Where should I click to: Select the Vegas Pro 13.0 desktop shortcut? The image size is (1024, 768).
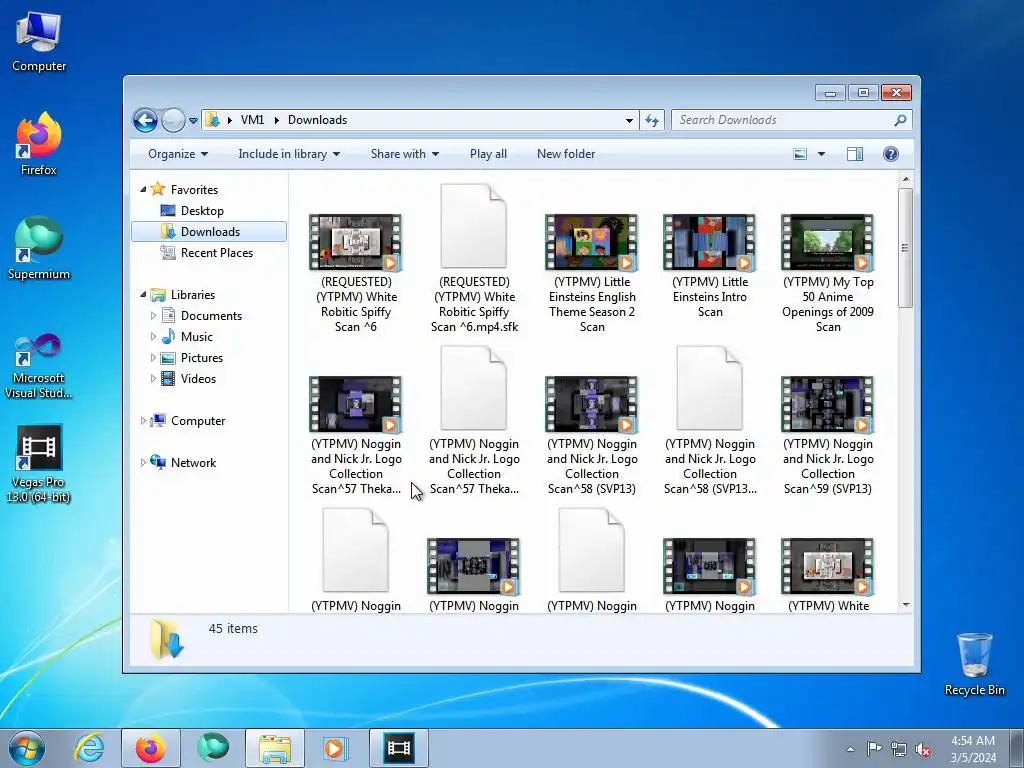tap(39, 464)
